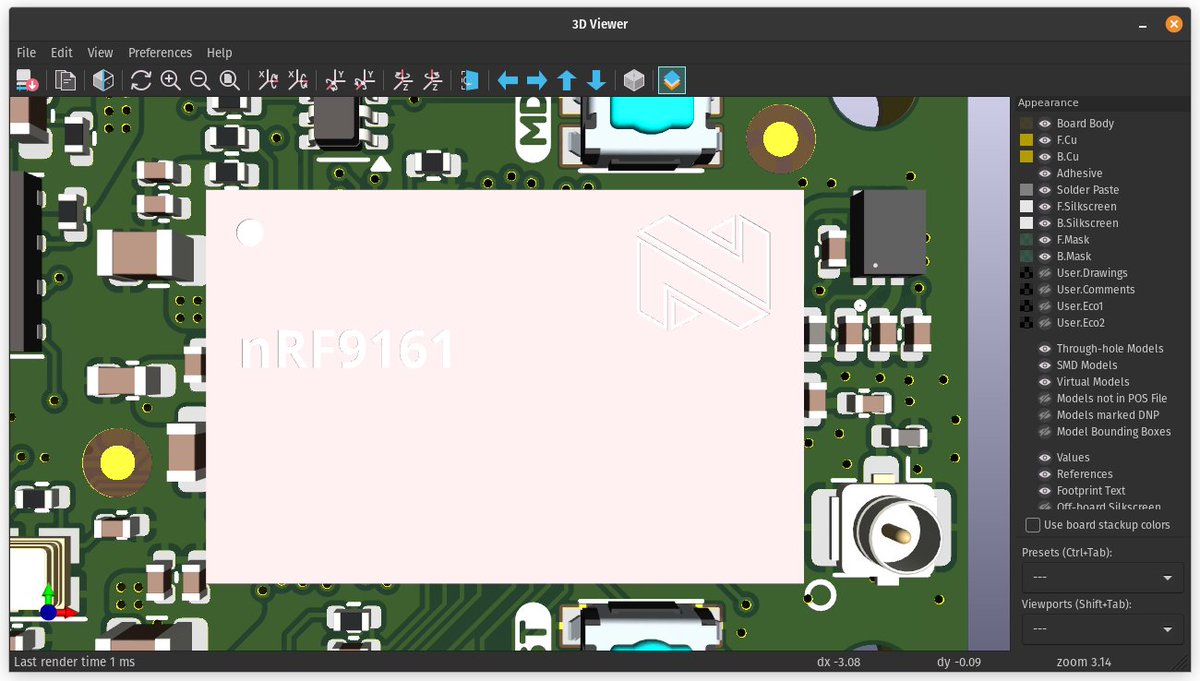
Task: Rotate Y clockwise using toolbar icon
Action: (x=335, y=80)
